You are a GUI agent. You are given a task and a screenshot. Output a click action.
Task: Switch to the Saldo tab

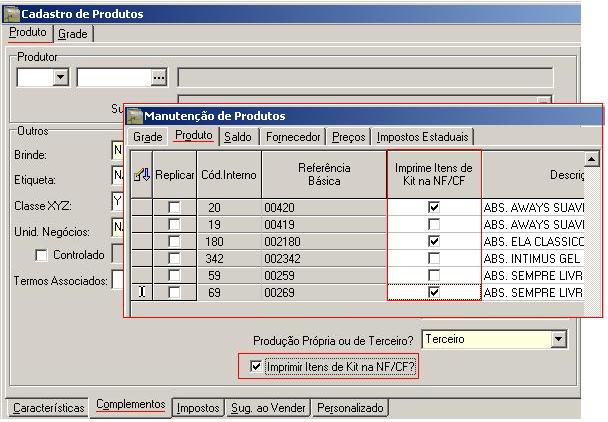click(238, 137)
